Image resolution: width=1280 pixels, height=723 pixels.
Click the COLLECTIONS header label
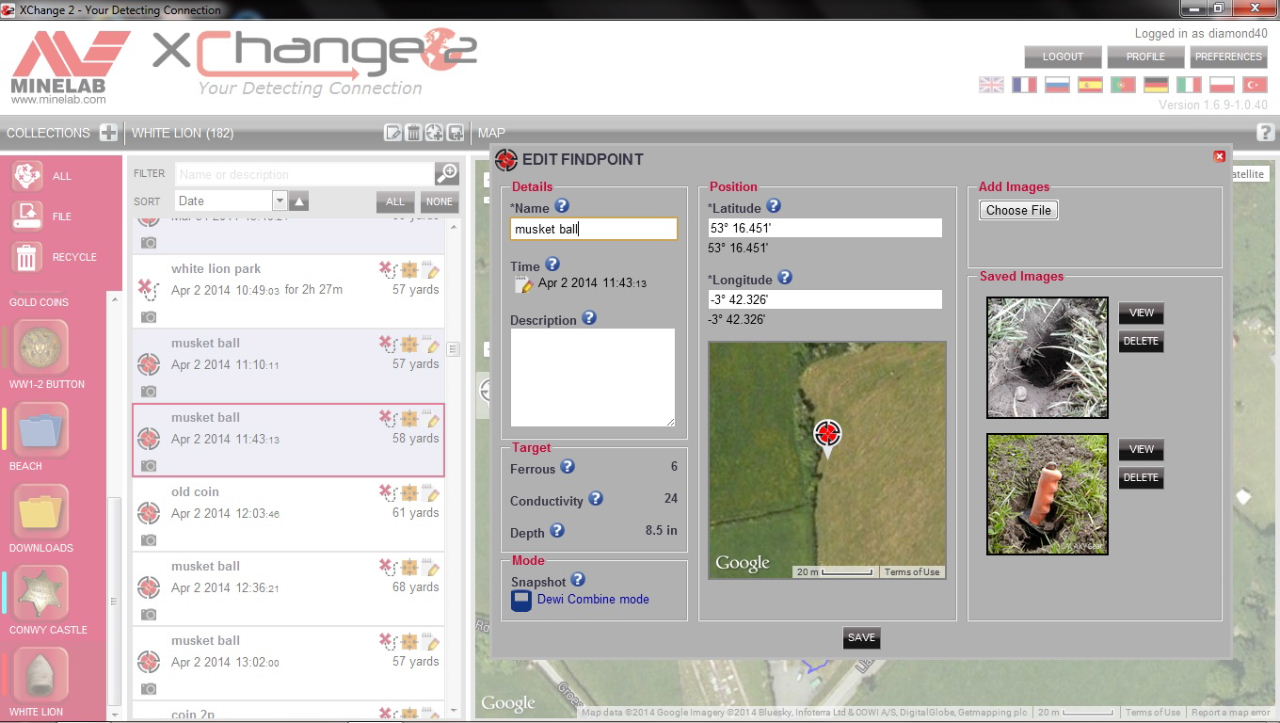click(x=48, y=132)
